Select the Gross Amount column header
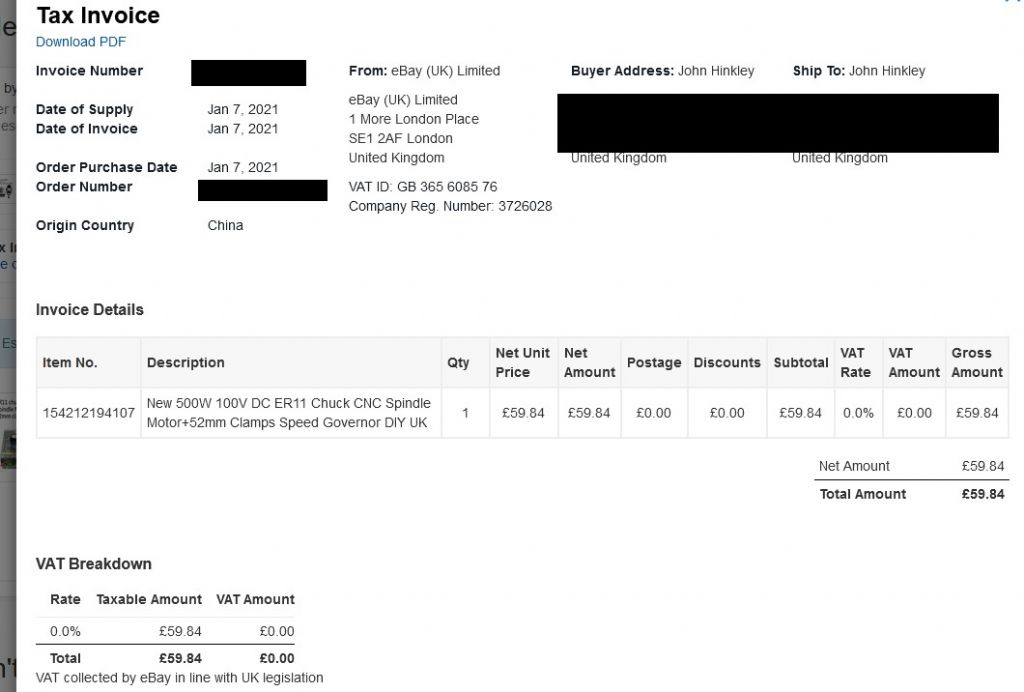Viewport: 1024px width, 692px height. coord(977,362)
